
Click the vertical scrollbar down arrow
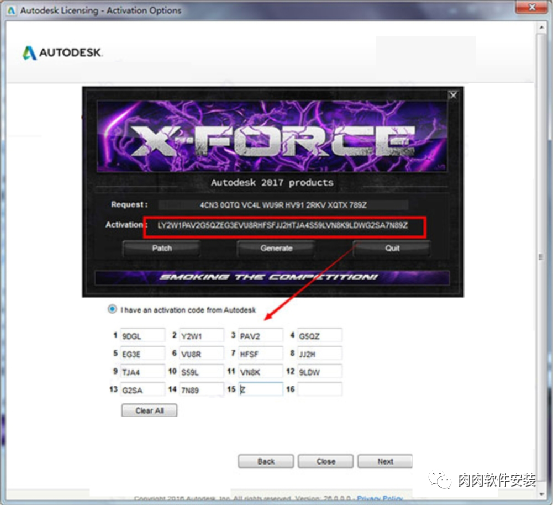(x=541, y=494)
